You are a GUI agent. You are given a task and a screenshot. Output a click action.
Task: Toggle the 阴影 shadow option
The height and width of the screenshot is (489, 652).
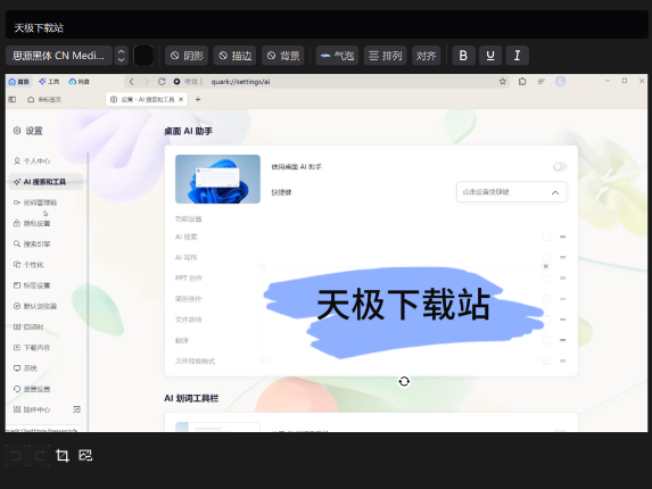(187, 55)
